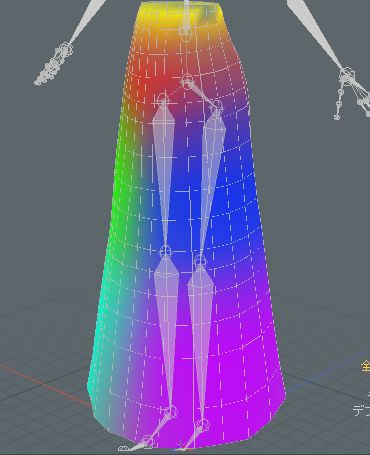Click the screen-right ankle joint
370x455 pixels.
(202, 425)
